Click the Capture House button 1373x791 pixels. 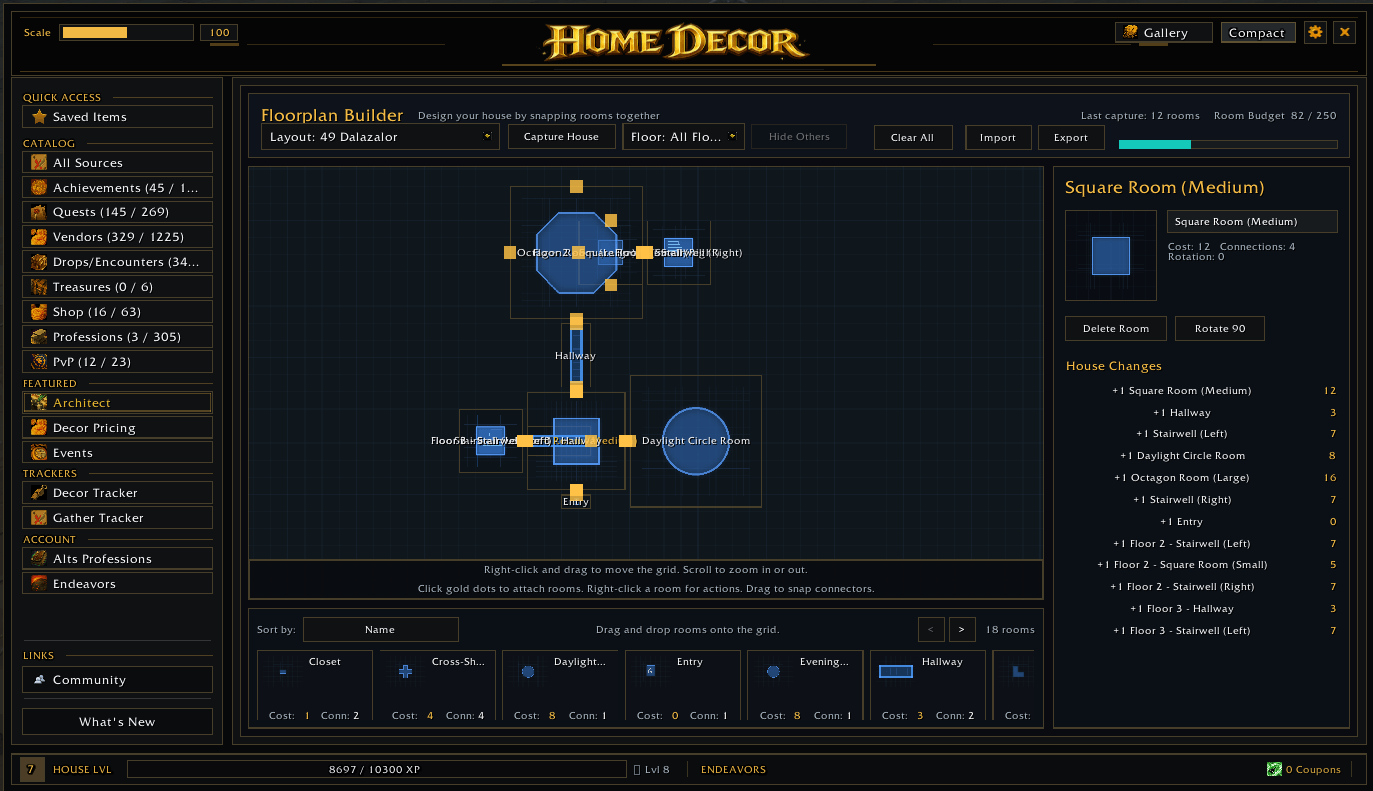[x=561, y=137]
